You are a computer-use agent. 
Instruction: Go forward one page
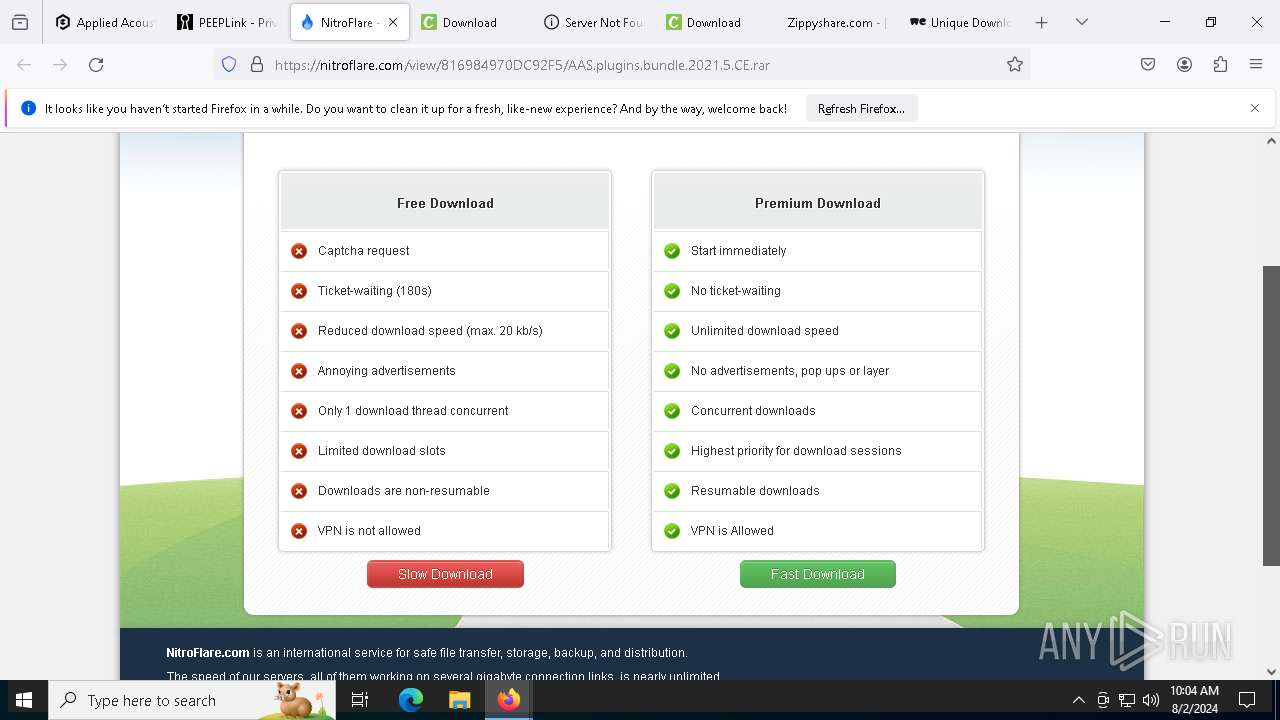[x=60, y=64]
